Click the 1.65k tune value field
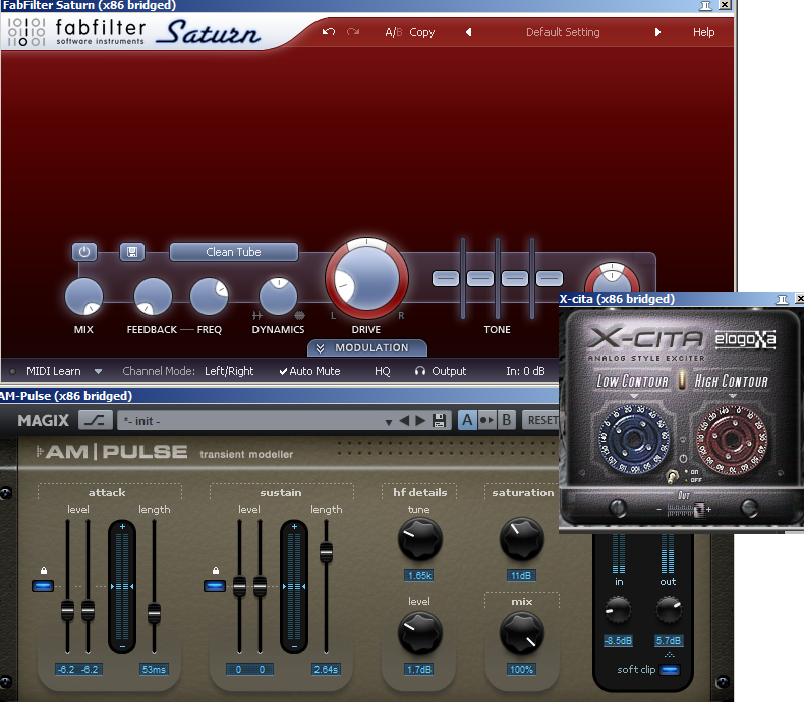Image resolution: width=804 pixels, height=706 pixels. [x=419, y=576]
